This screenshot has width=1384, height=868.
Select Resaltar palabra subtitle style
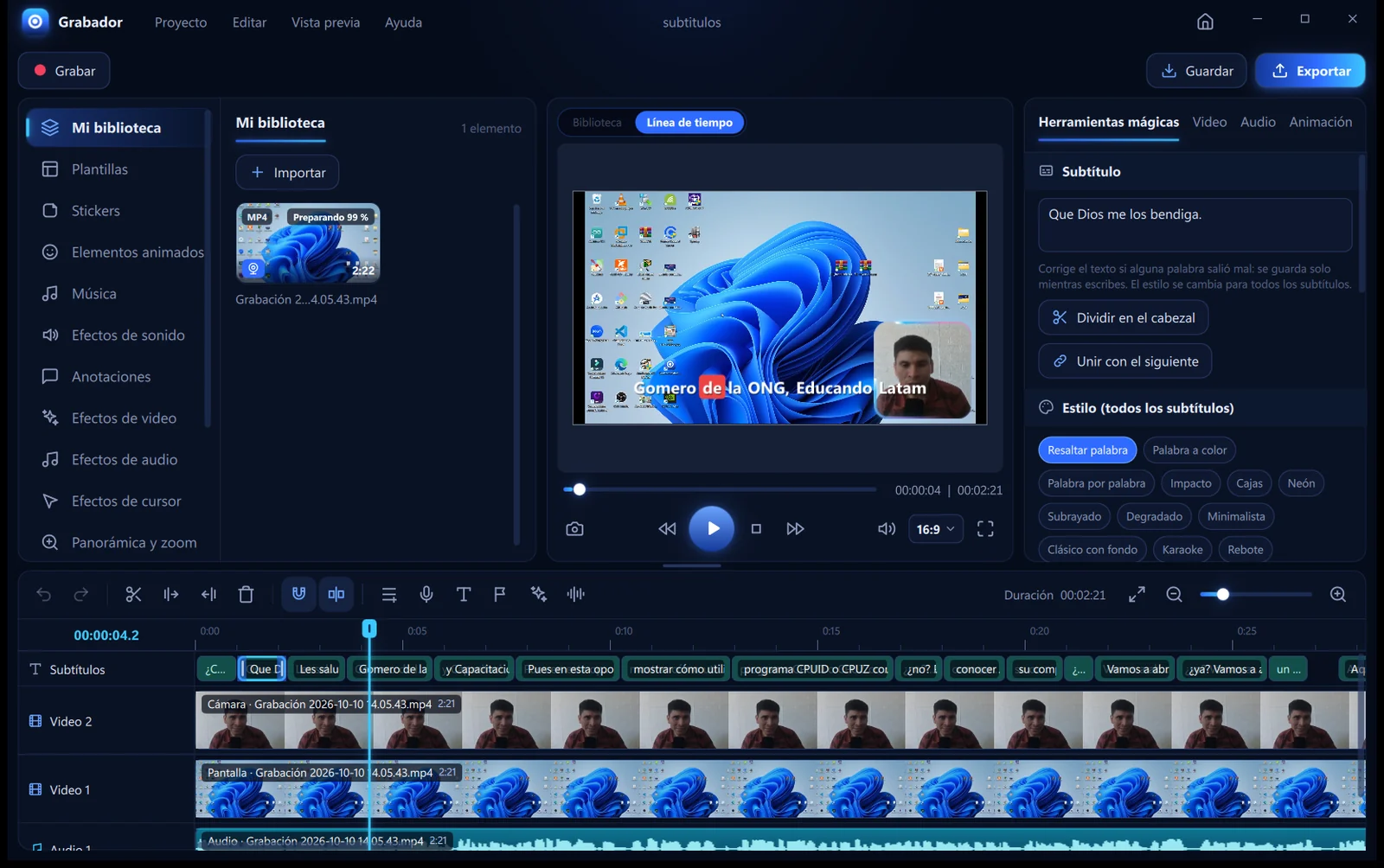[x=1087, y=450]
